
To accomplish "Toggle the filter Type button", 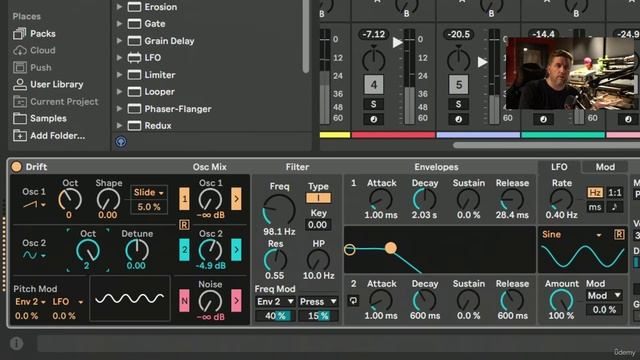I will pos(318,198).
